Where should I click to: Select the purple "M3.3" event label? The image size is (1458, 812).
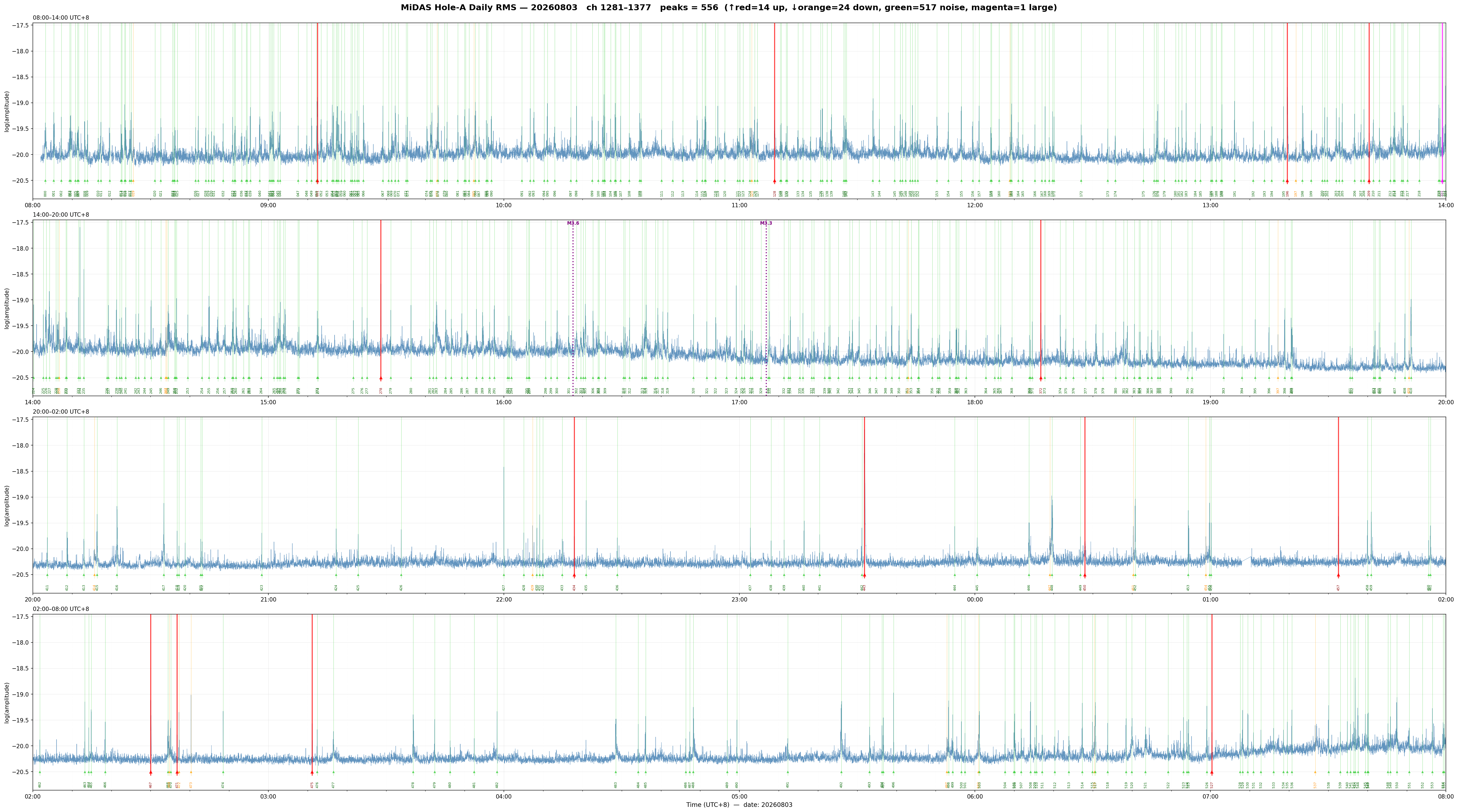766,223
